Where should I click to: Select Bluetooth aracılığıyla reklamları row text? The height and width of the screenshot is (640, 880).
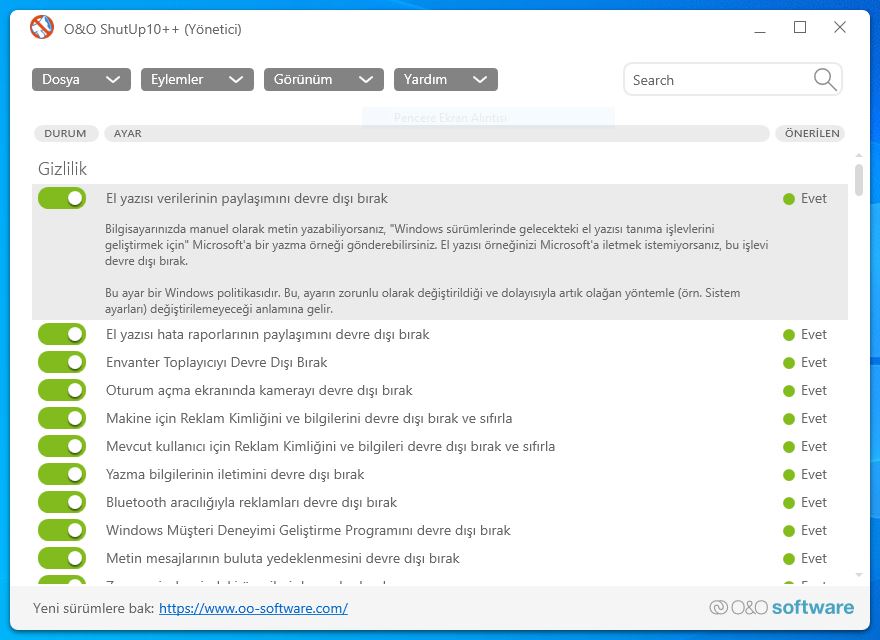pos(251,503)
